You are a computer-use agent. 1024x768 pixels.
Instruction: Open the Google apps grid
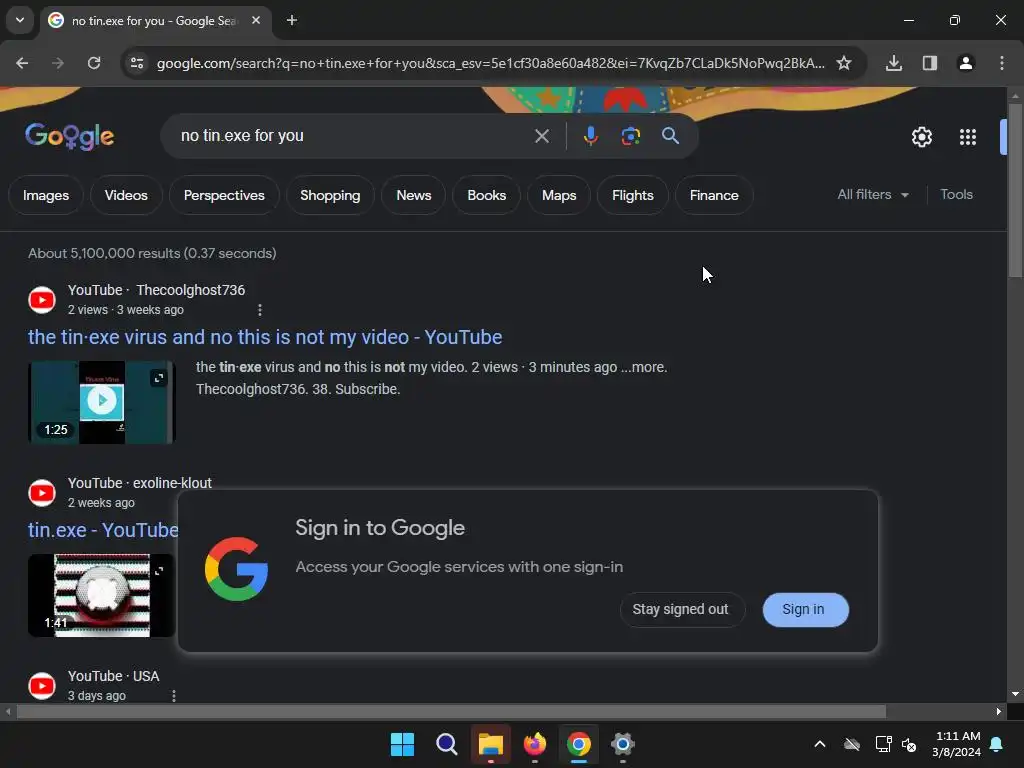[x=967, y=137]
